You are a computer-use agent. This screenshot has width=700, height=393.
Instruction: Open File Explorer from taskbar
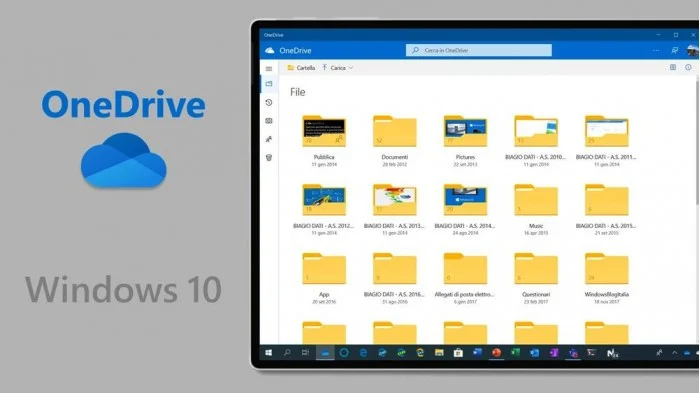point(439,353)
